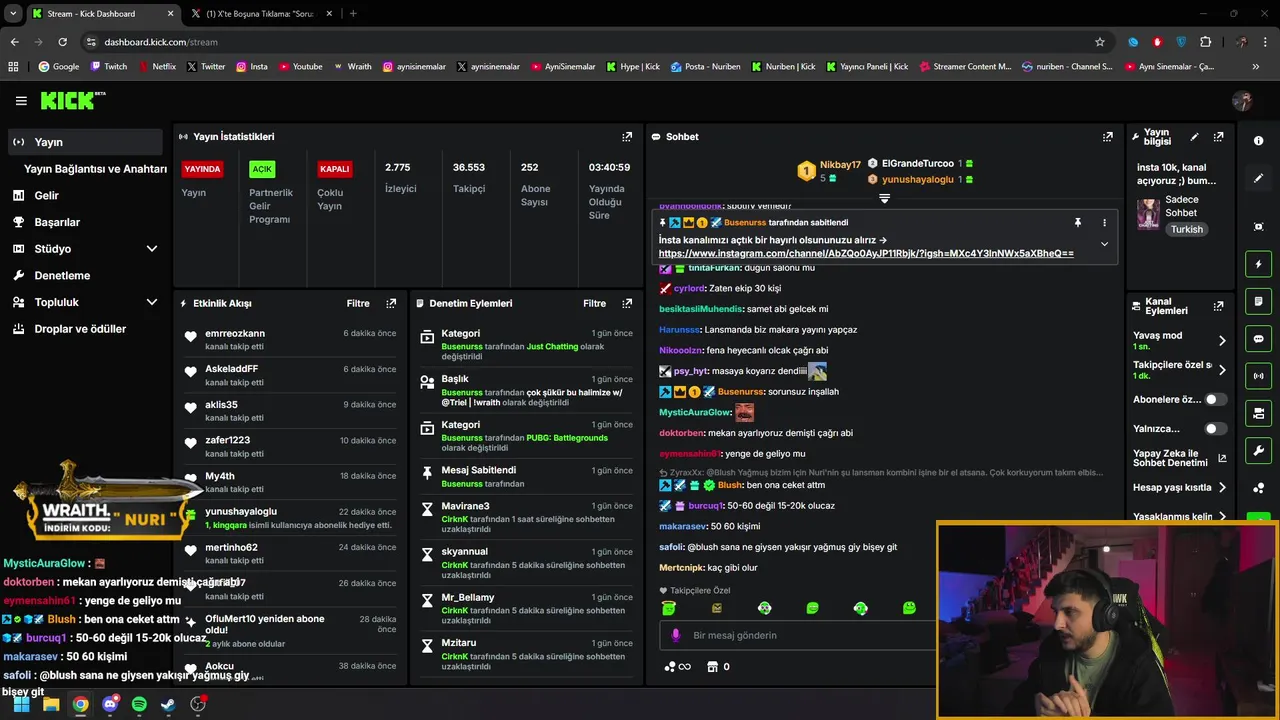Click the purple microphone icon in chat box
The width and height of the screenshot is (1280, 720).
pos(675,635)
